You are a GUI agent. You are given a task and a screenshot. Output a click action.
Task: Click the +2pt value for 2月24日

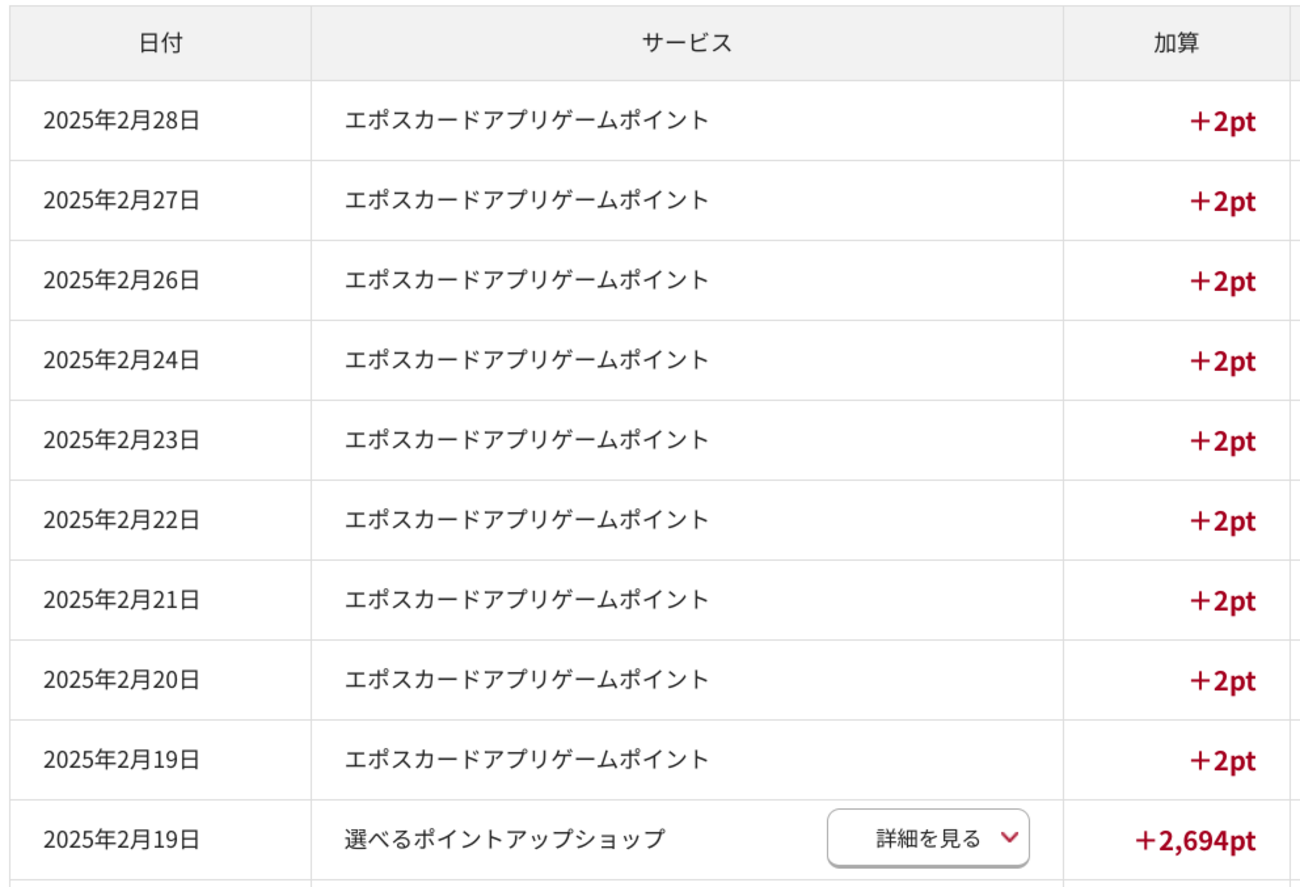click(x=1222, y=361)
